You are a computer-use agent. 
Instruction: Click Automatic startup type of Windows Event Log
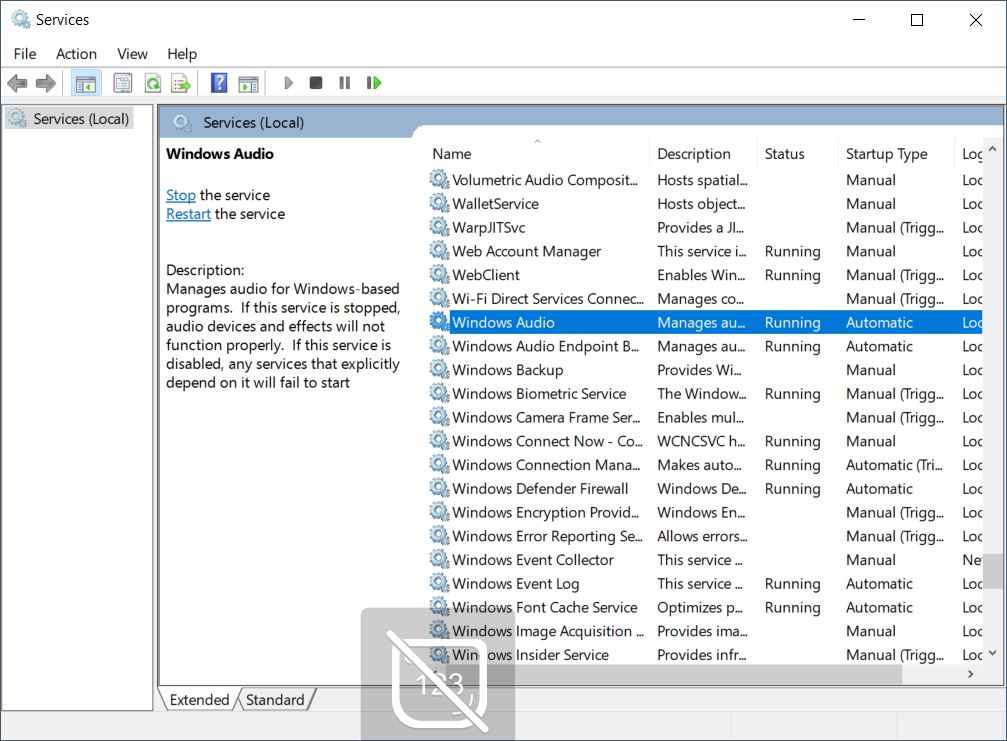(x=879, y=584)
